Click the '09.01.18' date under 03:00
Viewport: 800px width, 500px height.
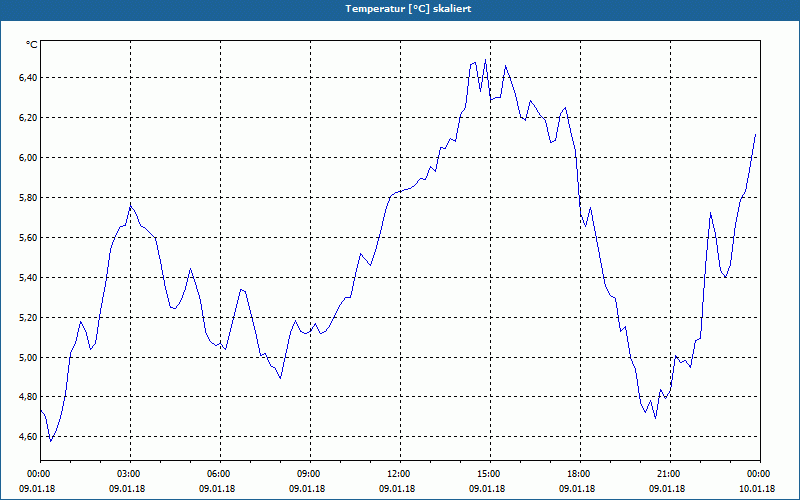click(127, 489)
